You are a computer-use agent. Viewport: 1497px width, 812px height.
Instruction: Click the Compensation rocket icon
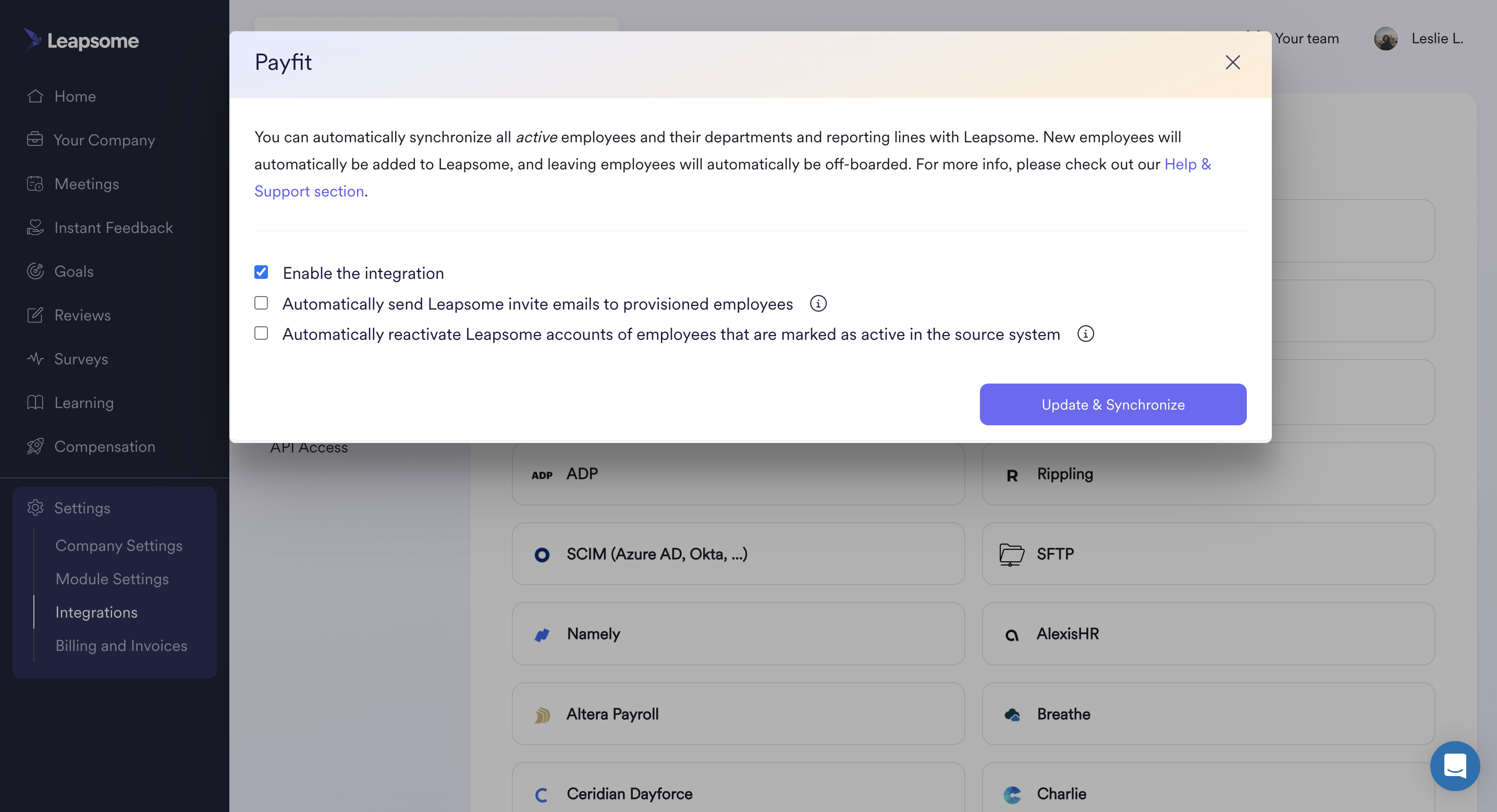click(35, 447)
